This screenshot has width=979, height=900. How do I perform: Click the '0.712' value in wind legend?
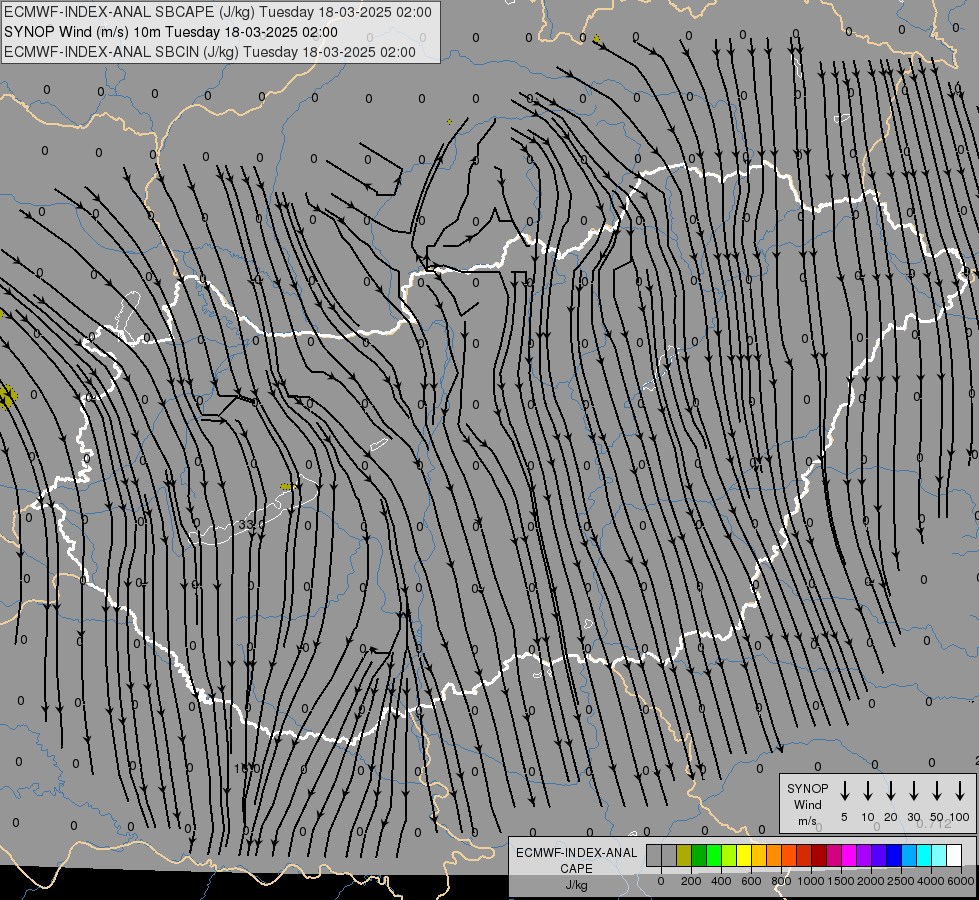(x=934, y=824)
